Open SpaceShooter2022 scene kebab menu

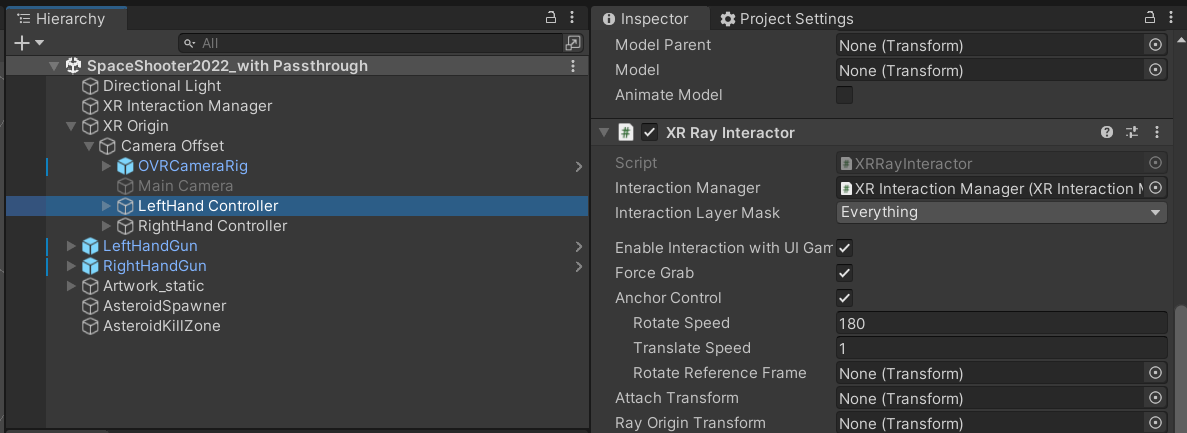point(573,66)
